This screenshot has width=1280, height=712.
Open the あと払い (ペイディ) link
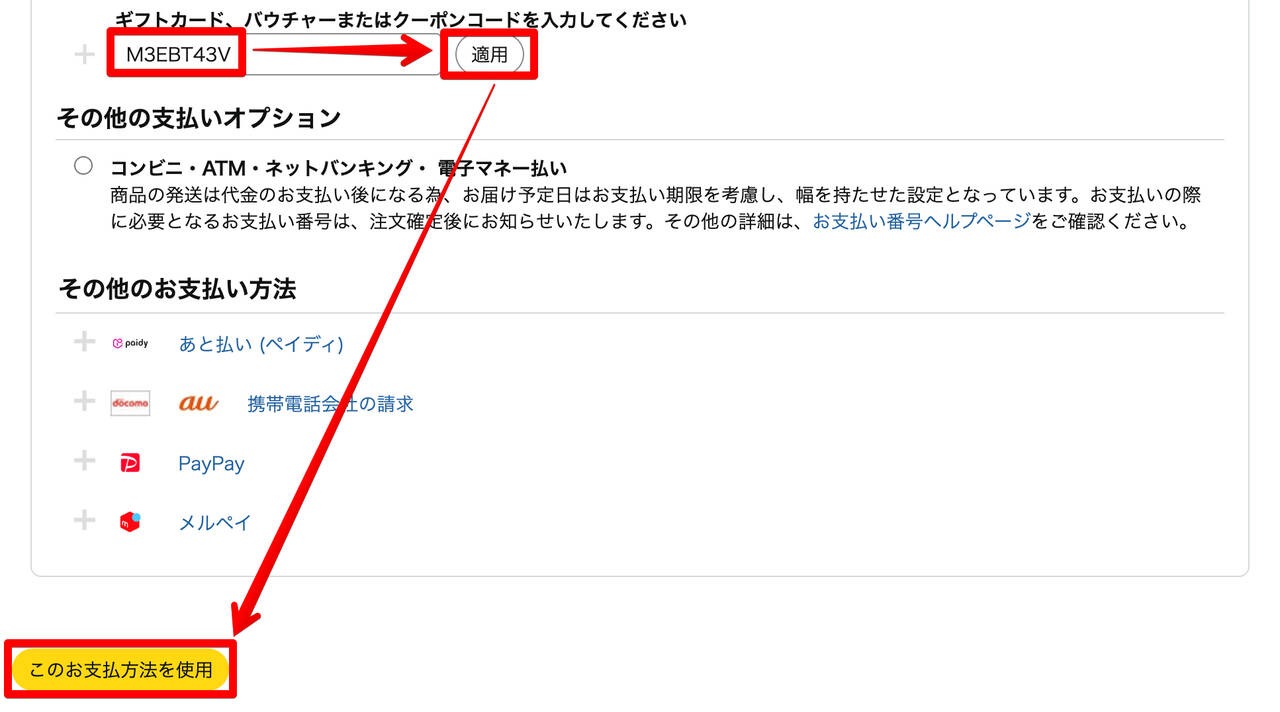click(261, 344)
